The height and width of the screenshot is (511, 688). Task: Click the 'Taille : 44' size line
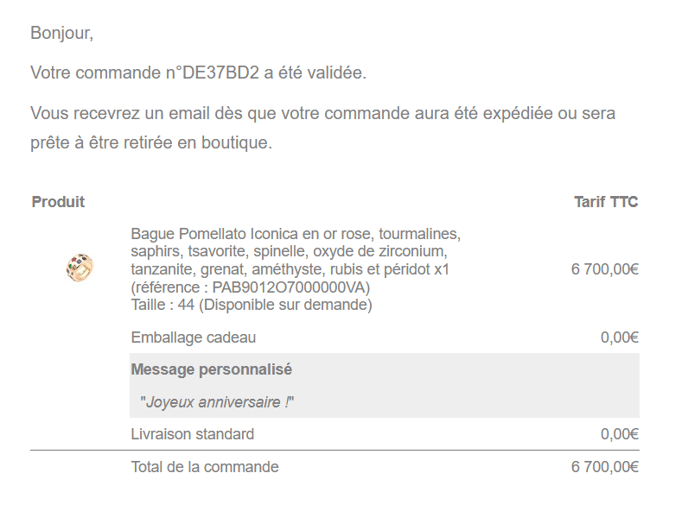pyautogui.click(x=251, y=305)
